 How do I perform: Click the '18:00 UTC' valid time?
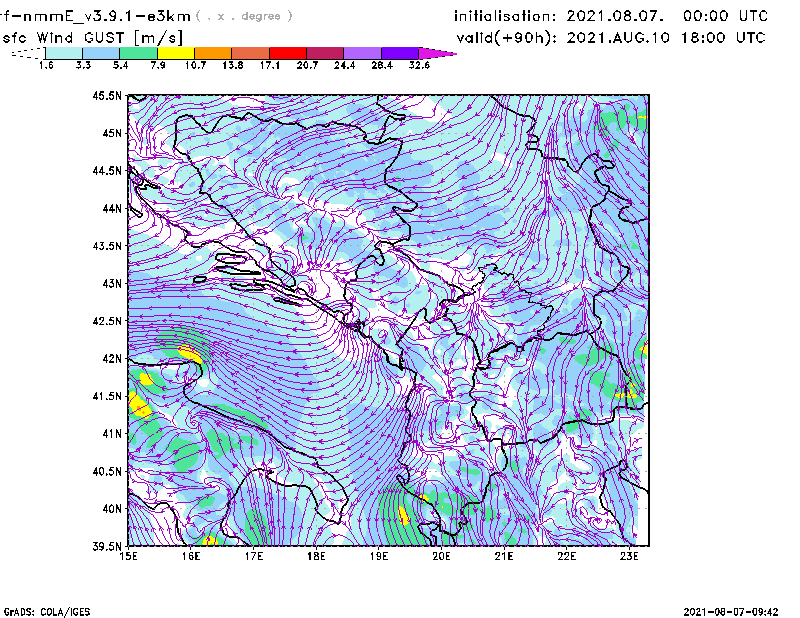tap(723, 38)
